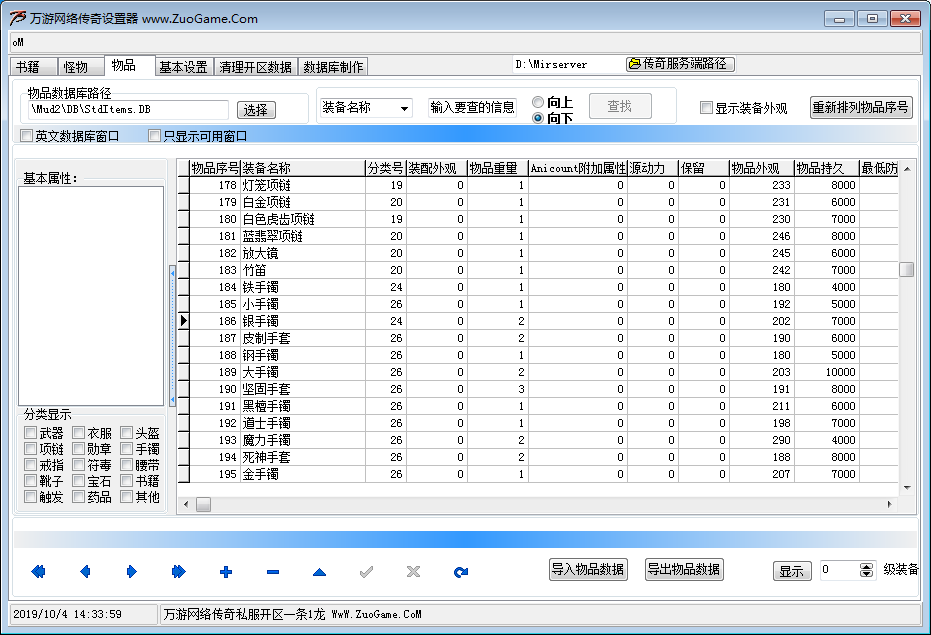931x635 pixels.
Task: Switch to the 书籍 tab
Action: pos(33,67)
